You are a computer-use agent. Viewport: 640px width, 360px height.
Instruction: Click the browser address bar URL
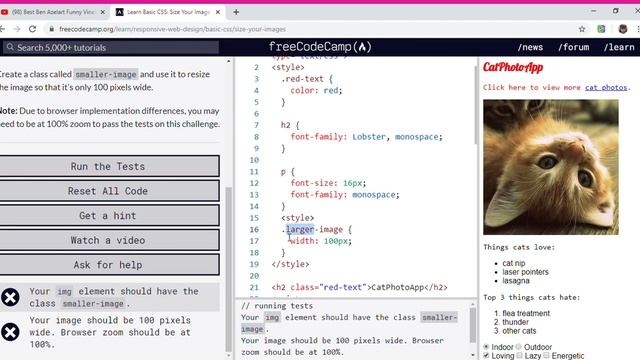172,29
